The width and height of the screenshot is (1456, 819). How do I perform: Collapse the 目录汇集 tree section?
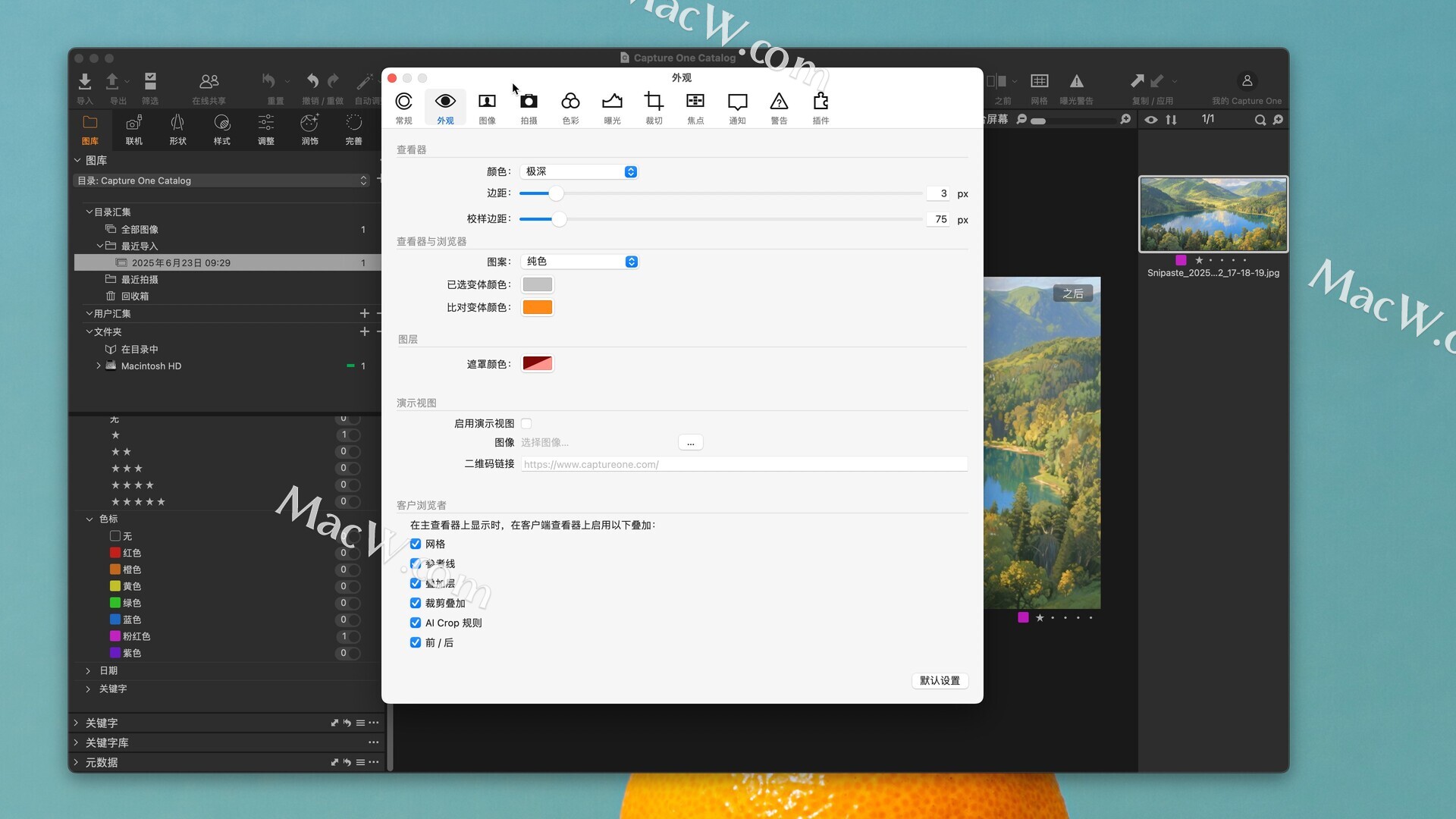pyautogui.click(x=89, y=212)
